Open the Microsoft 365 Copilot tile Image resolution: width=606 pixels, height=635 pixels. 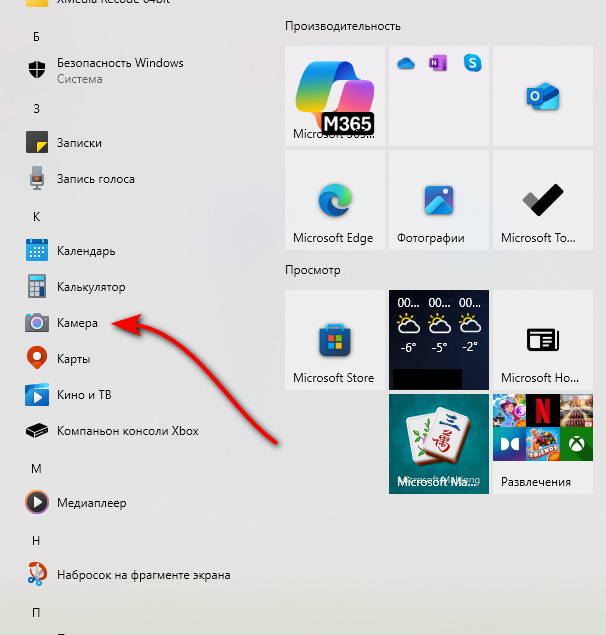click(x=335, y=96)
